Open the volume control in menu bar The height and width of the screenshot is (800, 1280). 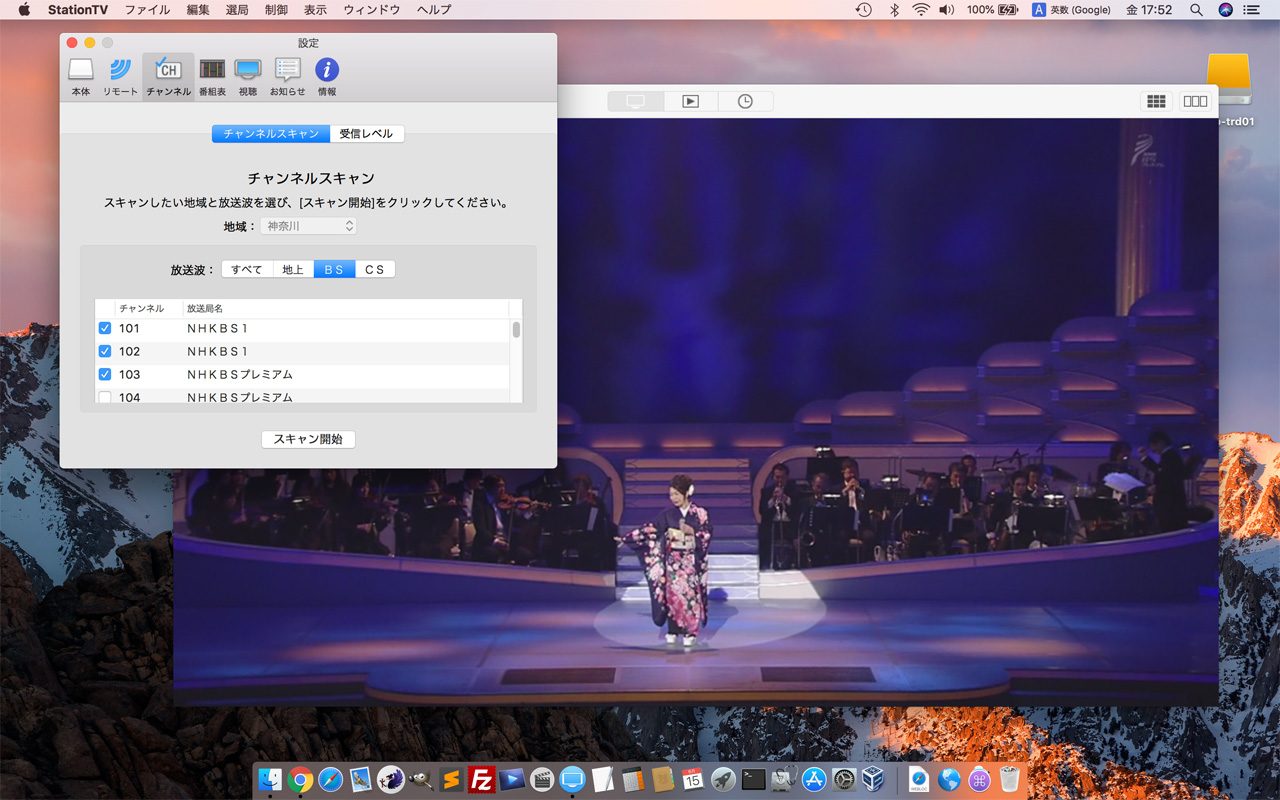(946, 10)
